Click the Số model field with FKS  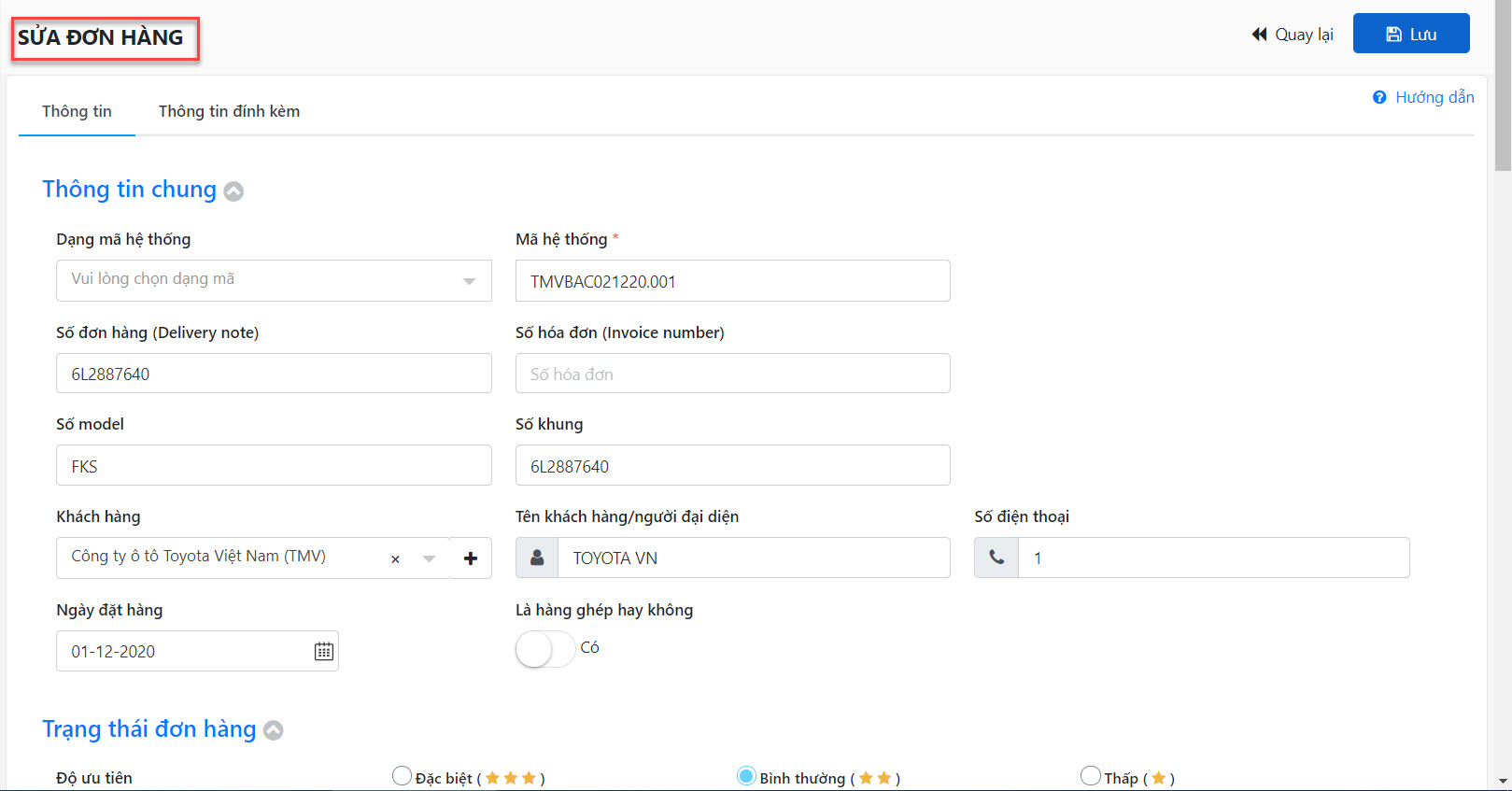pos(274,465)
